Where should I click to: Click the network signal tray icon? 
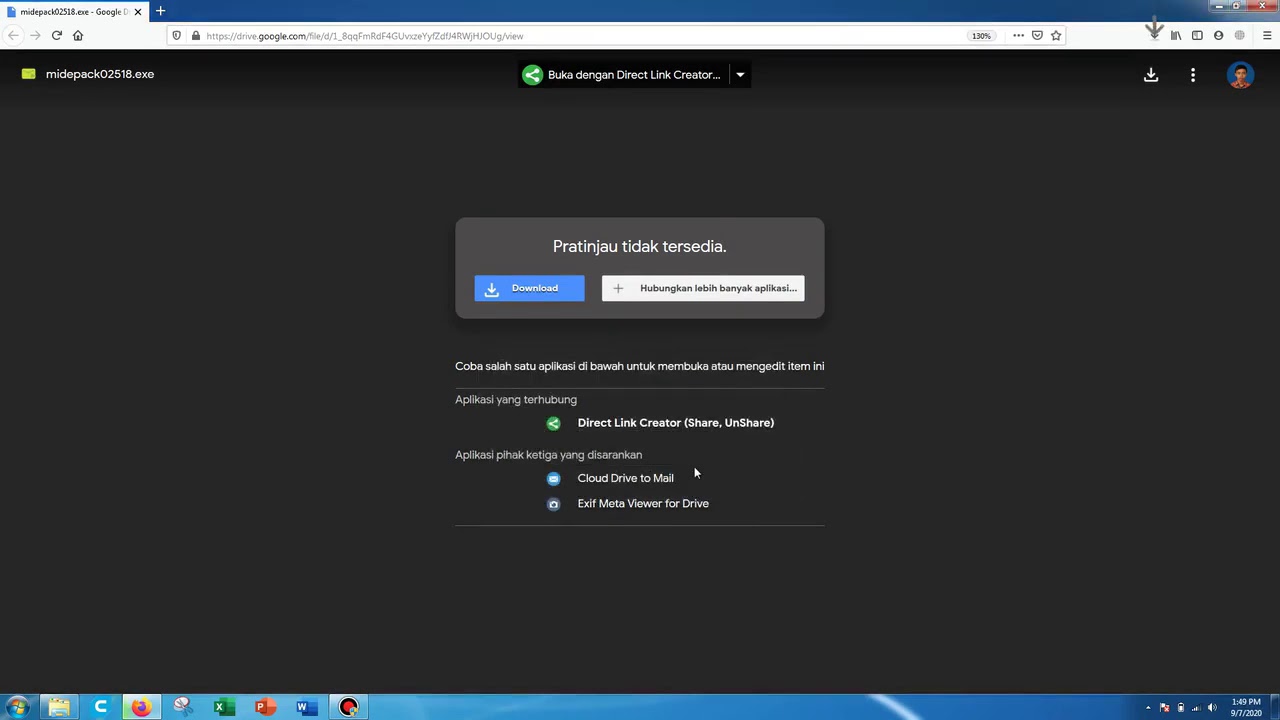tap(1196, 708)
